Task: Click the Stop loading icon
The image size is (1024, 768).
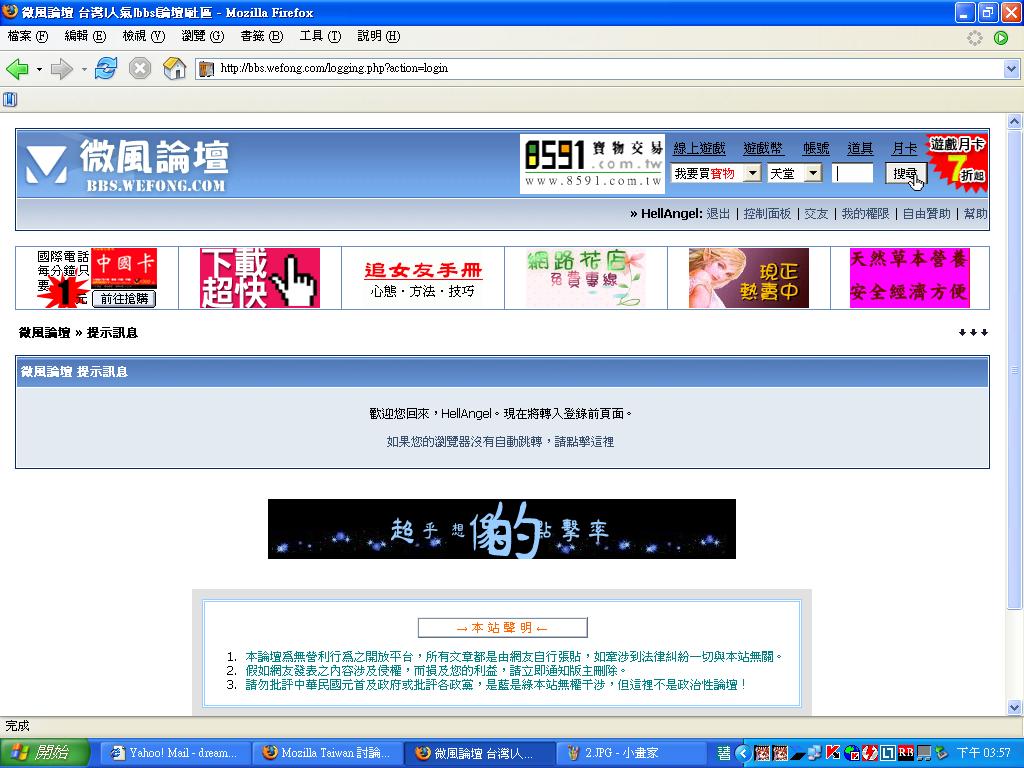Action: point(140,68)
